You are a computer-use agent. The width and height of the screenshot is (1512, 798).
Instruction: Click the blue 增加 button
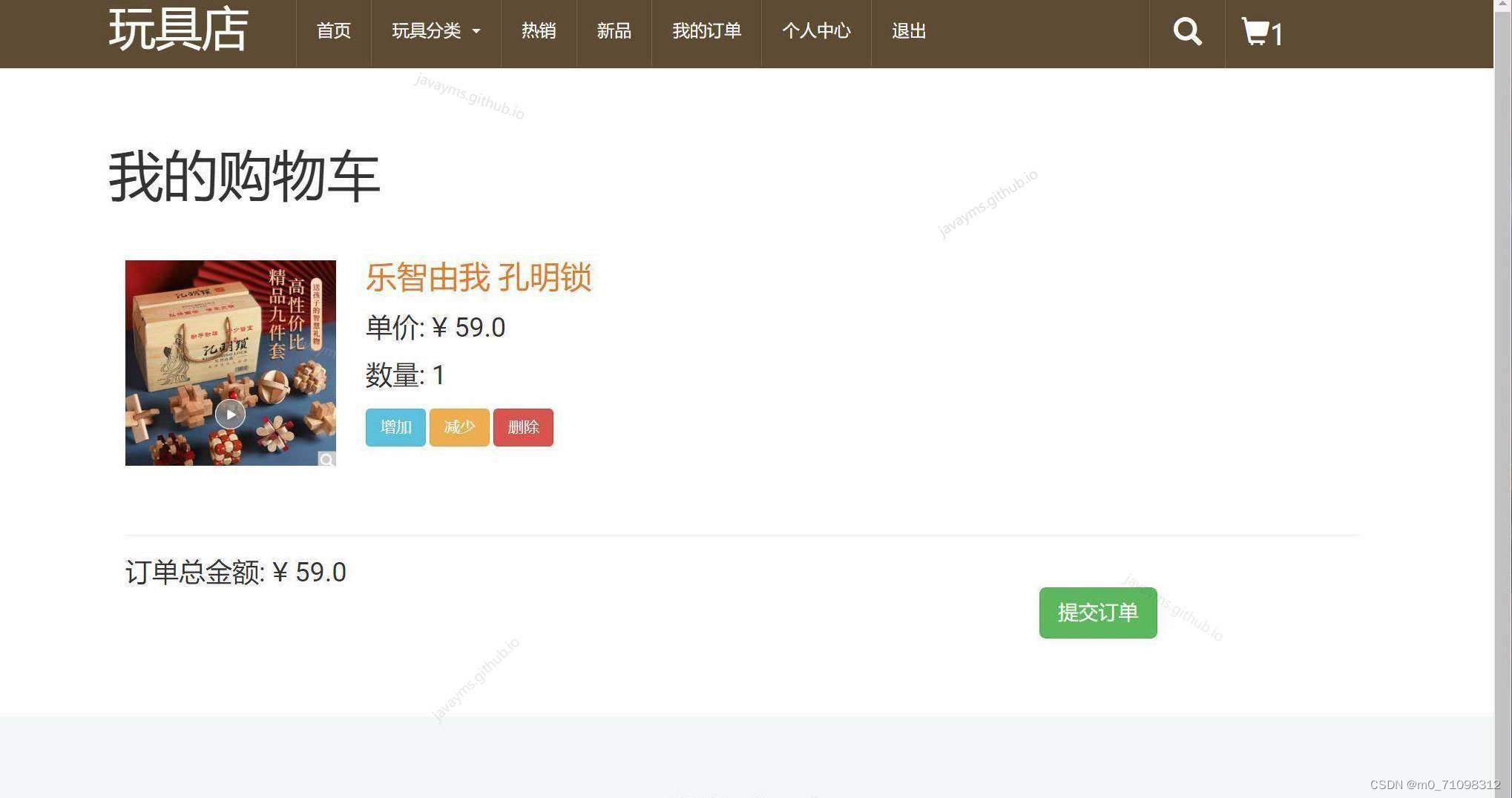(x=395, y=427)
